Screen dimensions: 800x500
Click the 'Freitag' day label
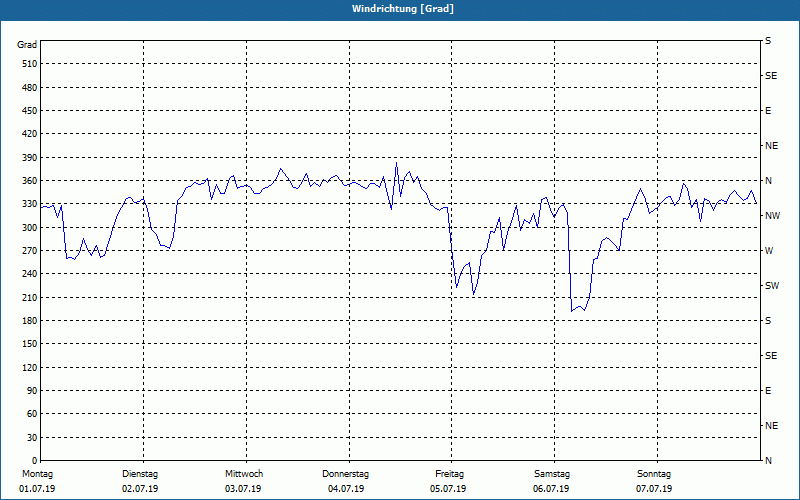pos(449,474)
